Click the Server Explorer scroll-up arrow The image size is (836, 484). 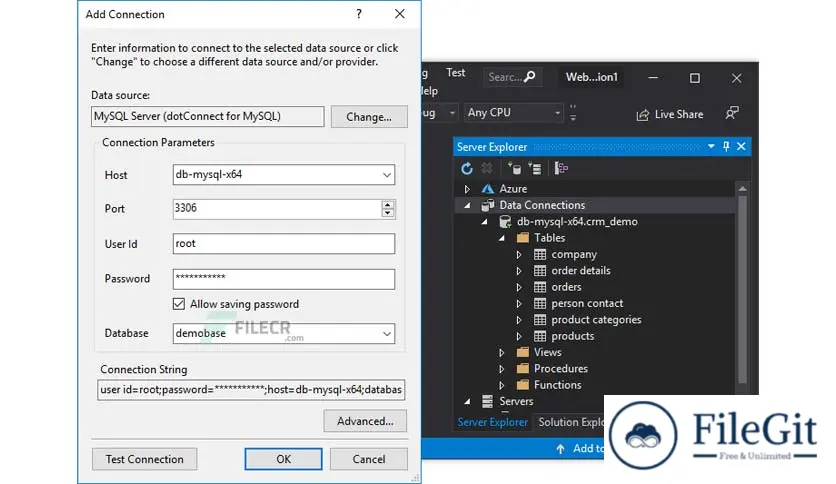click(x=742, y=188)
